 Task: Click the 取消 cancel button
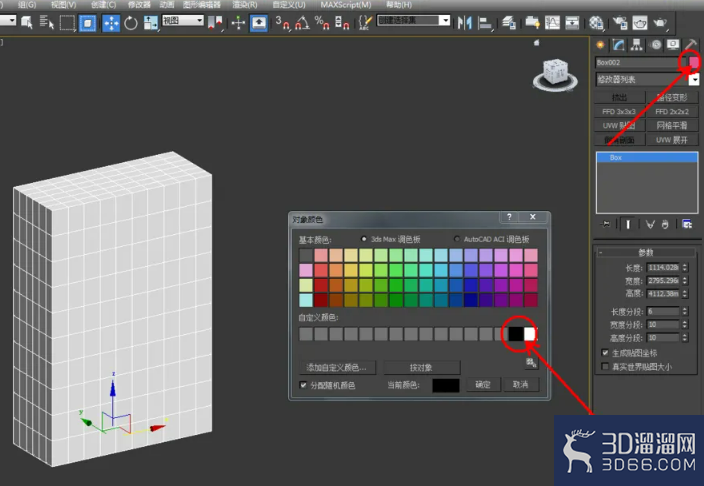(x=520, y=384)
